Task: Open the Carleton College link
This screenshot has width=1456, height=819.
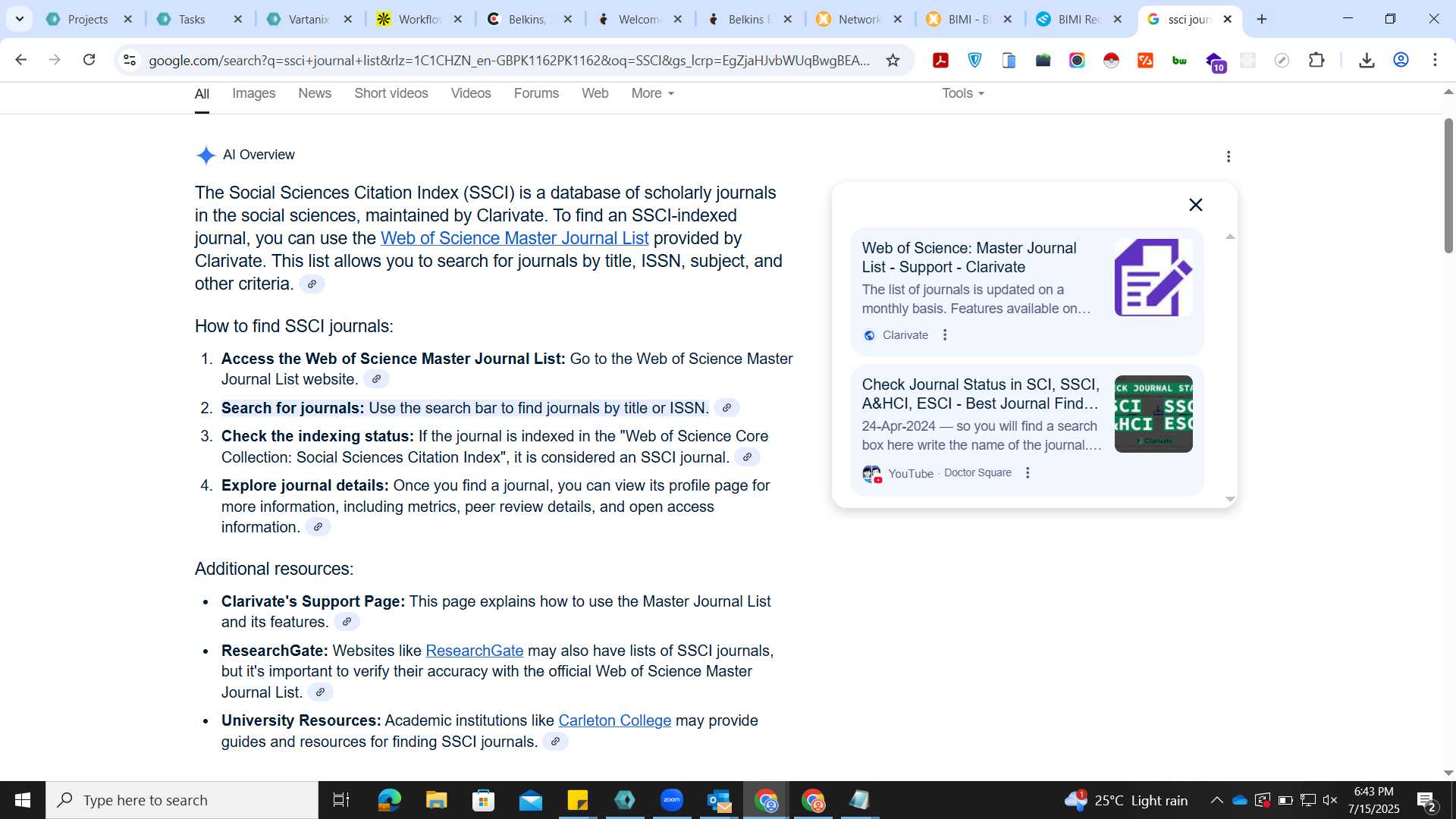Action: click(x=614, y=720)
